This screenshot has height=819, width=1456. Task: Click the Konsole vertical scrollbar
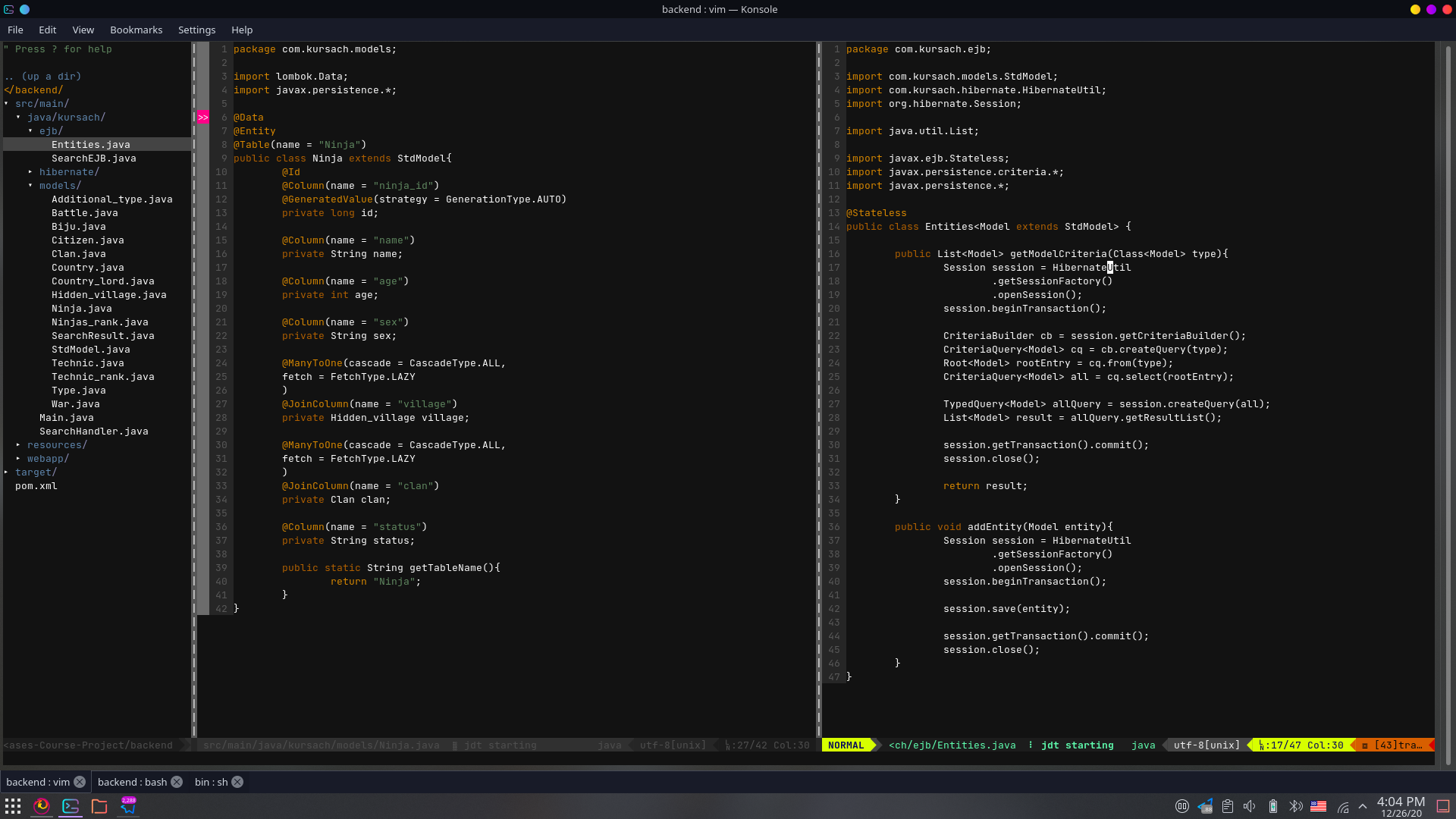coord(1448,406)
